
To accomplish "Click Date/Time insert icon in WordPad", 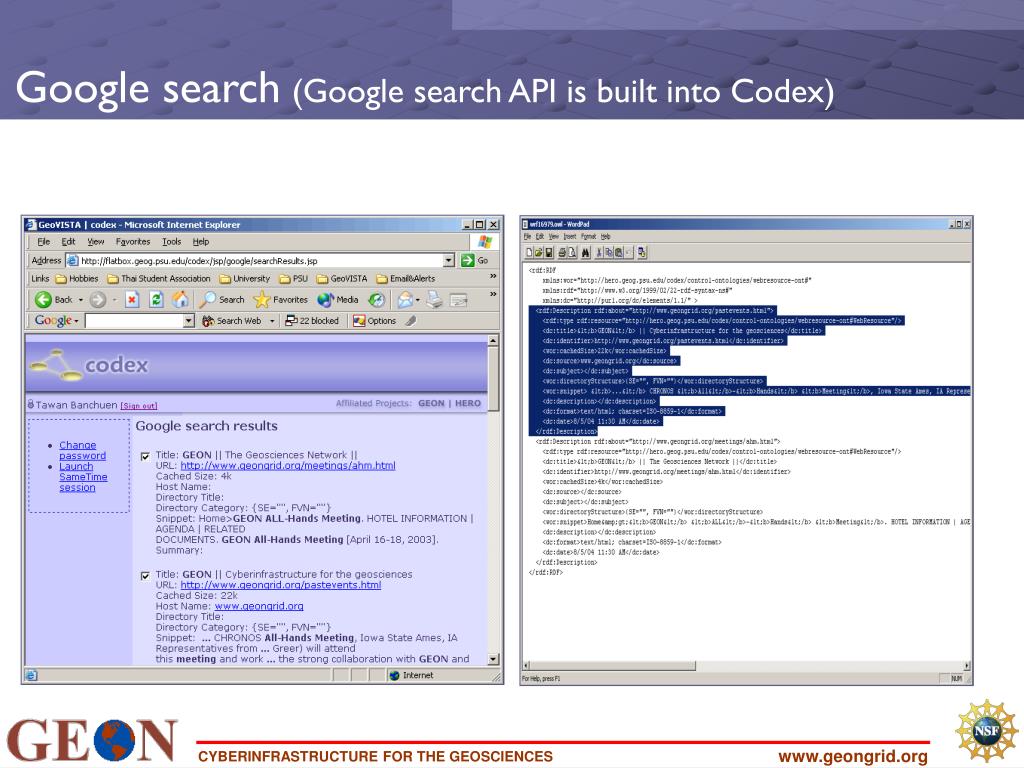I will pos(642,252).
